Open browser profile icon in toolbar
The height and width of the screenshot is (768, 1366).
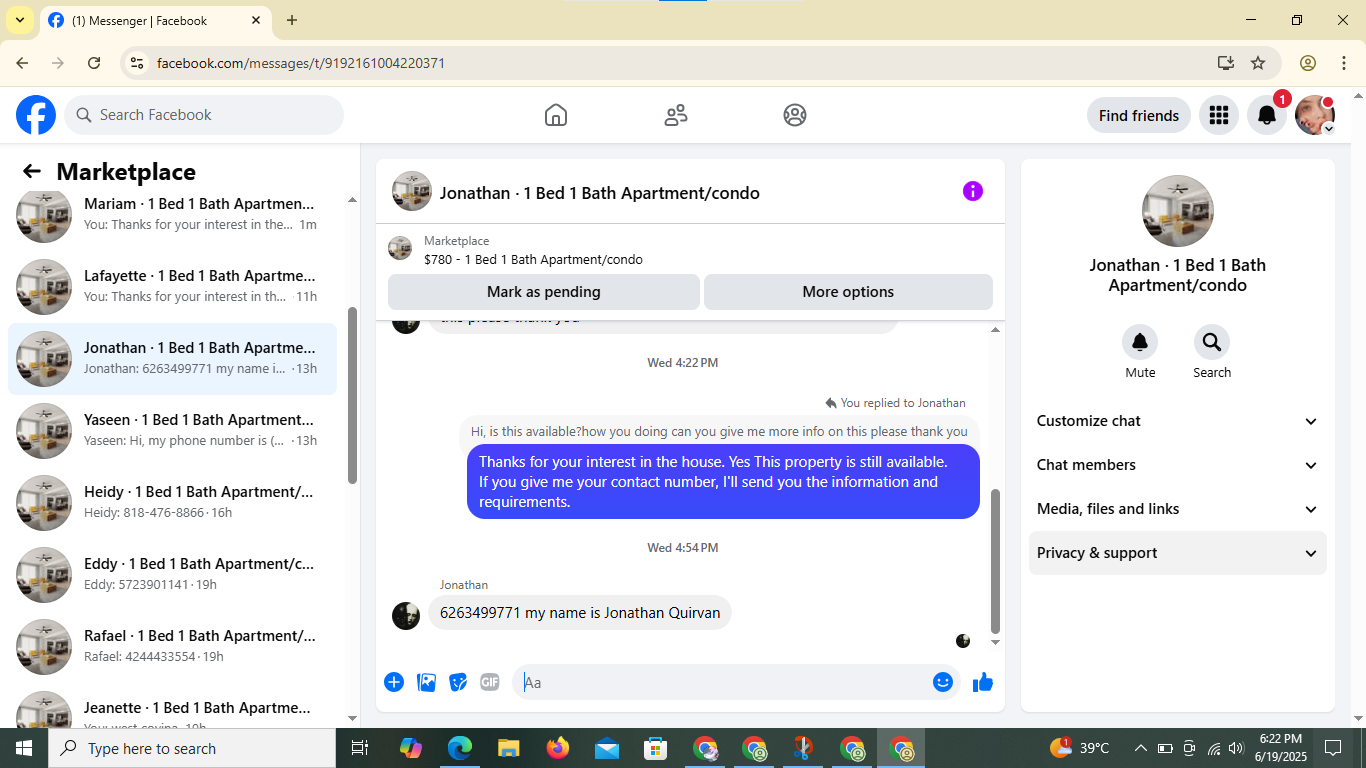point(1308,63)
